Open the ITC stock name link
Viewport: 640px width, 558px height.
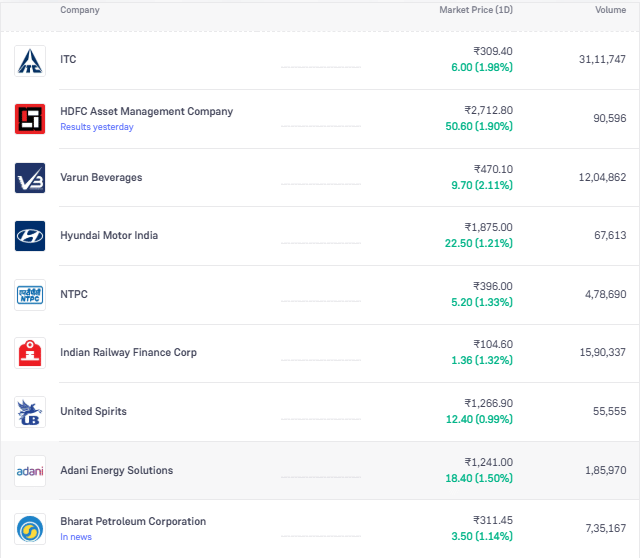68,60
